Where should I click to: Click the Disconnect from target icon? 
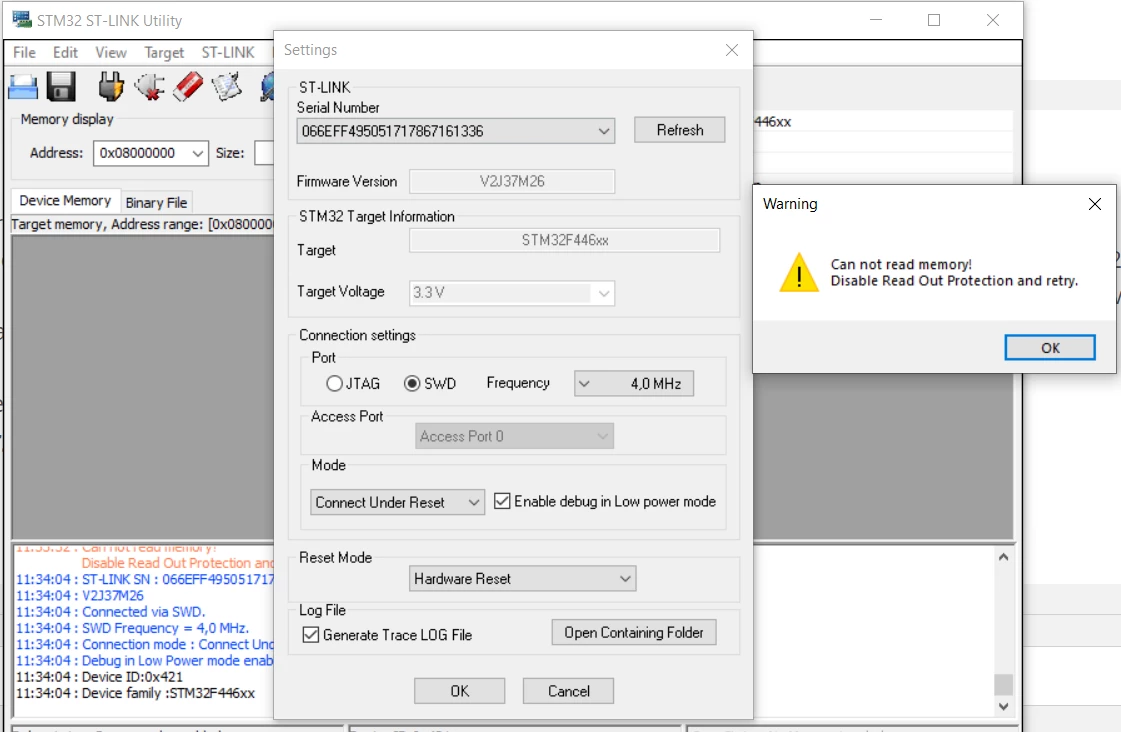point(149,87)
